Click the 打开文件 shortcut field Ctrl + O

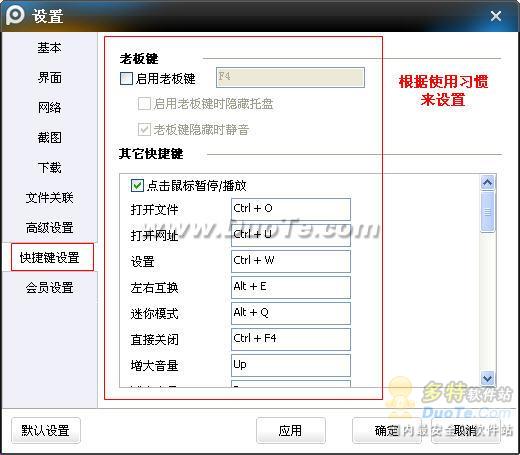pos(291,209)
